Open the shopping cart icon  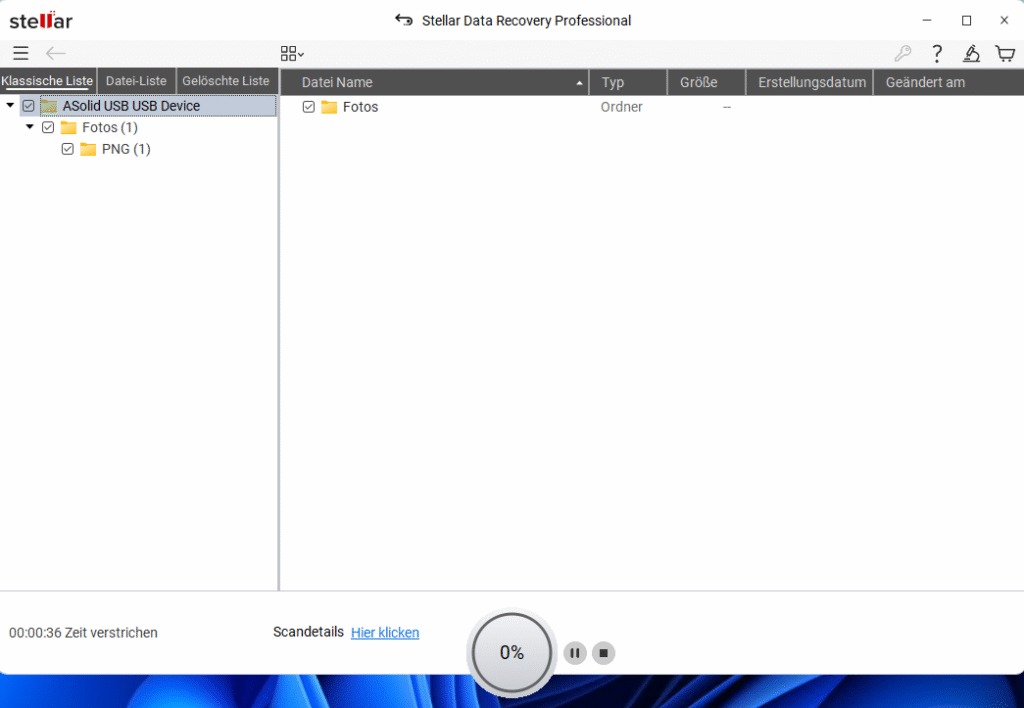1004,54
